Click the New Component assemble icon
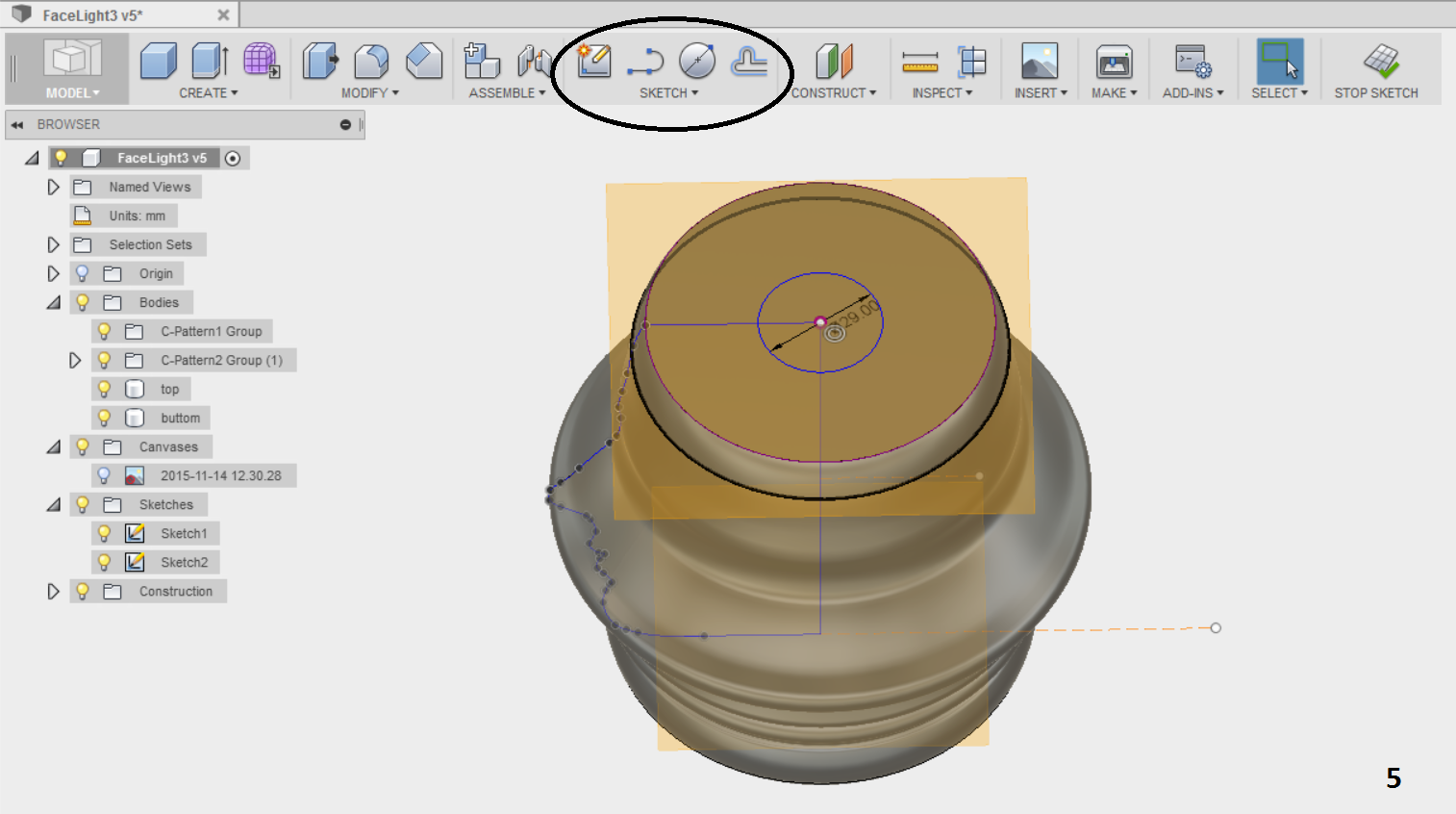Viewport: 1456px width, 814px height. click(482, 61)
